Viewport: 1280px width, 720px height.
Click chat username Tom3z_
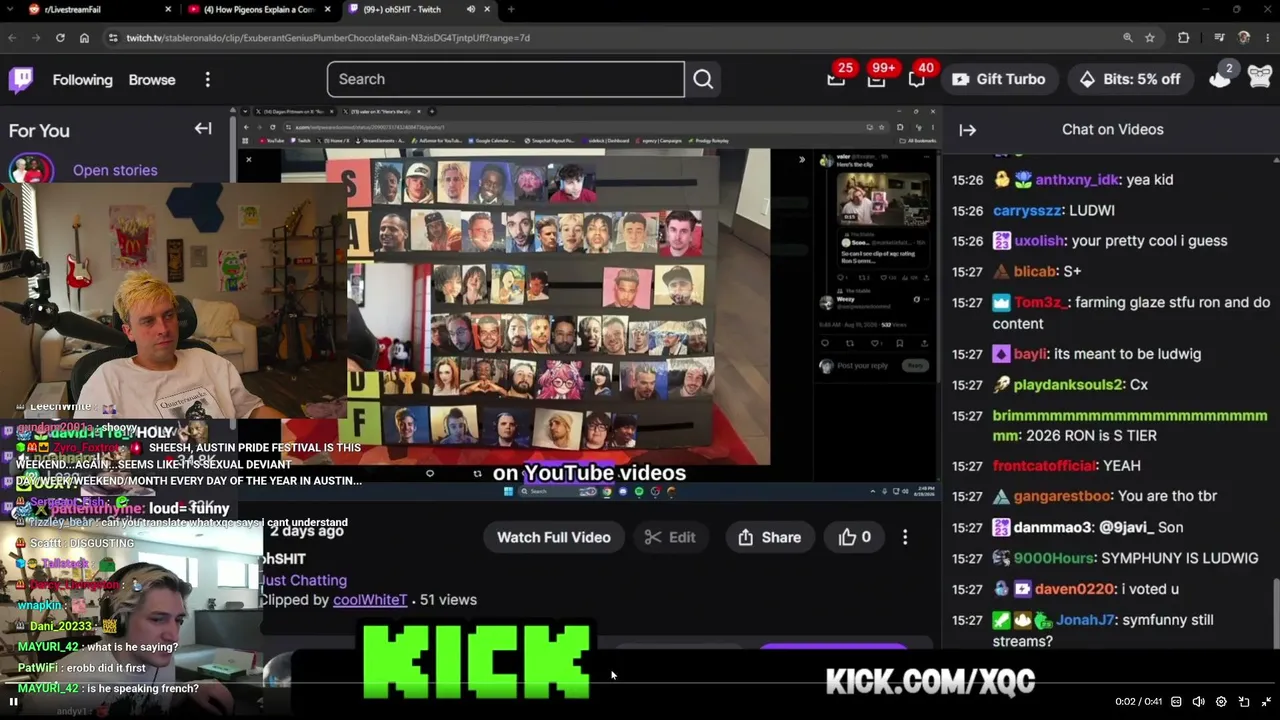pos(1042,302)
